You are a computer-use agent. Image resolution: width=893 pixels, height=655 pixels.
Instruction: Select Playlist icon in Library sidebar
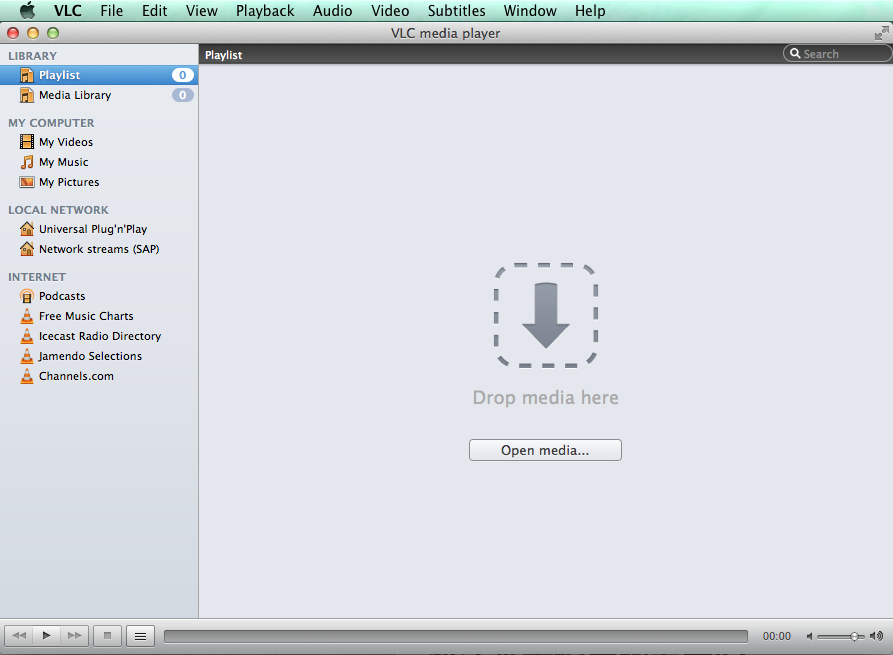[x=27, y=75]
